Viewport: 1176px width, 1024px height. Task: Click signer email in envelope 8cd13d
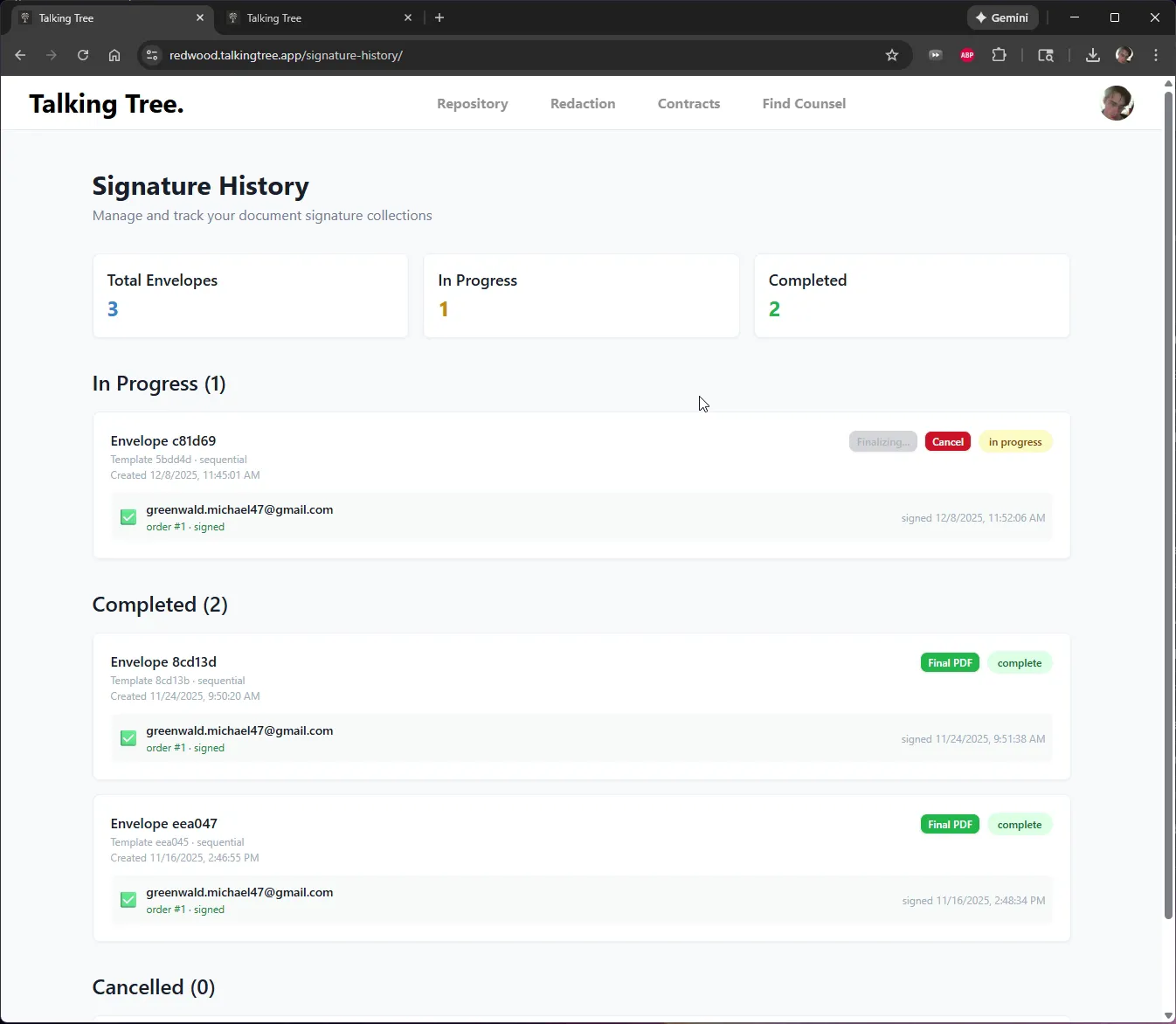click(239, 730)
